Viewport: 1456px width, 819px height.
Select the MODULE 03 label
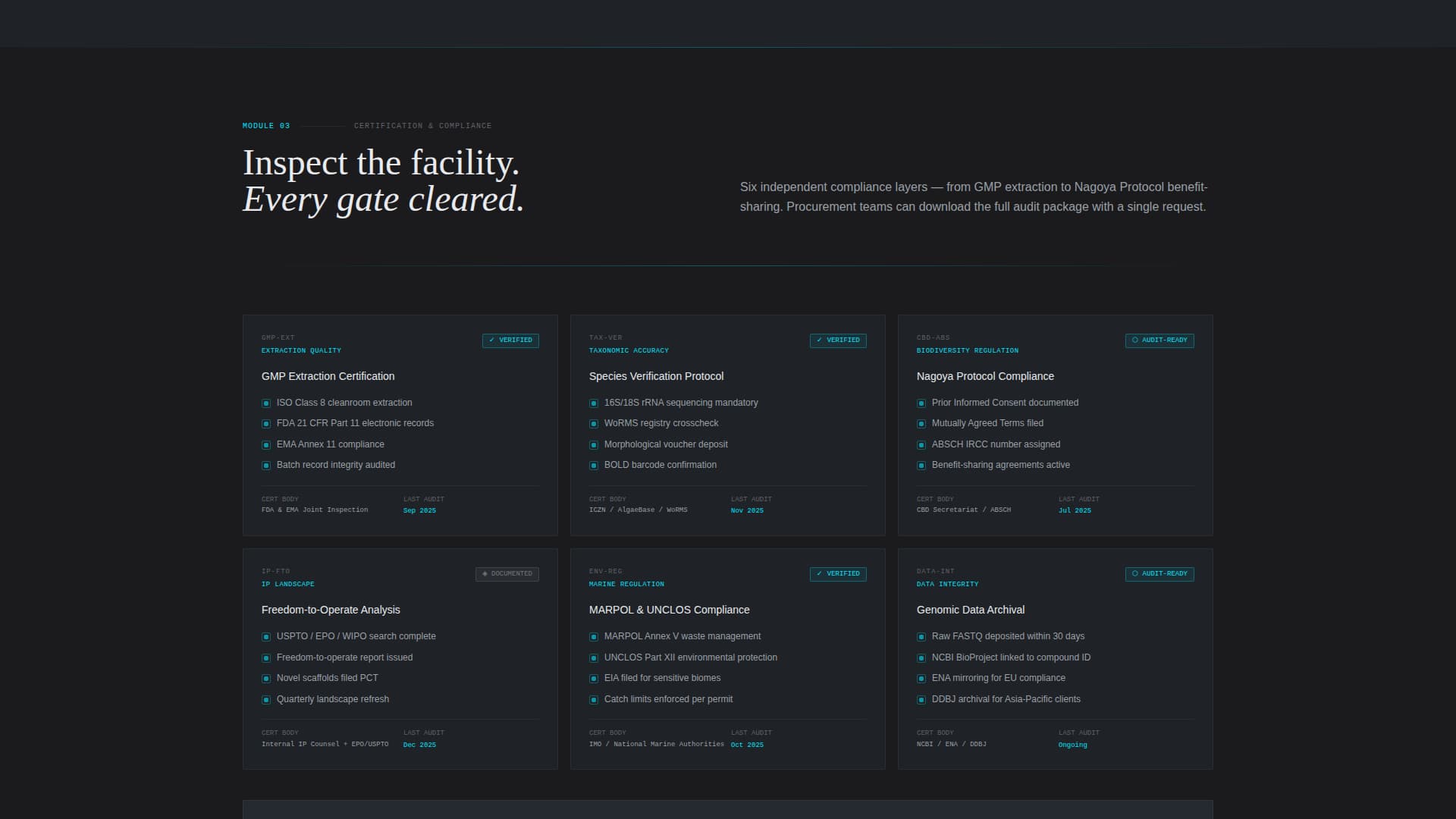click(x=265, y=125)
